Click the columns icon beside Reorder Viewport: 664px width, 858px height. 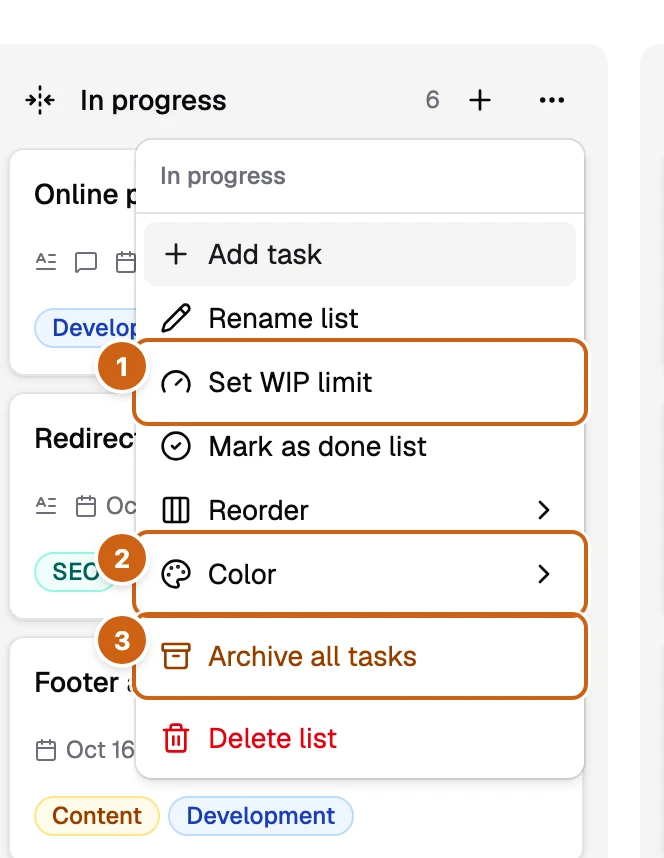point(176,510)
